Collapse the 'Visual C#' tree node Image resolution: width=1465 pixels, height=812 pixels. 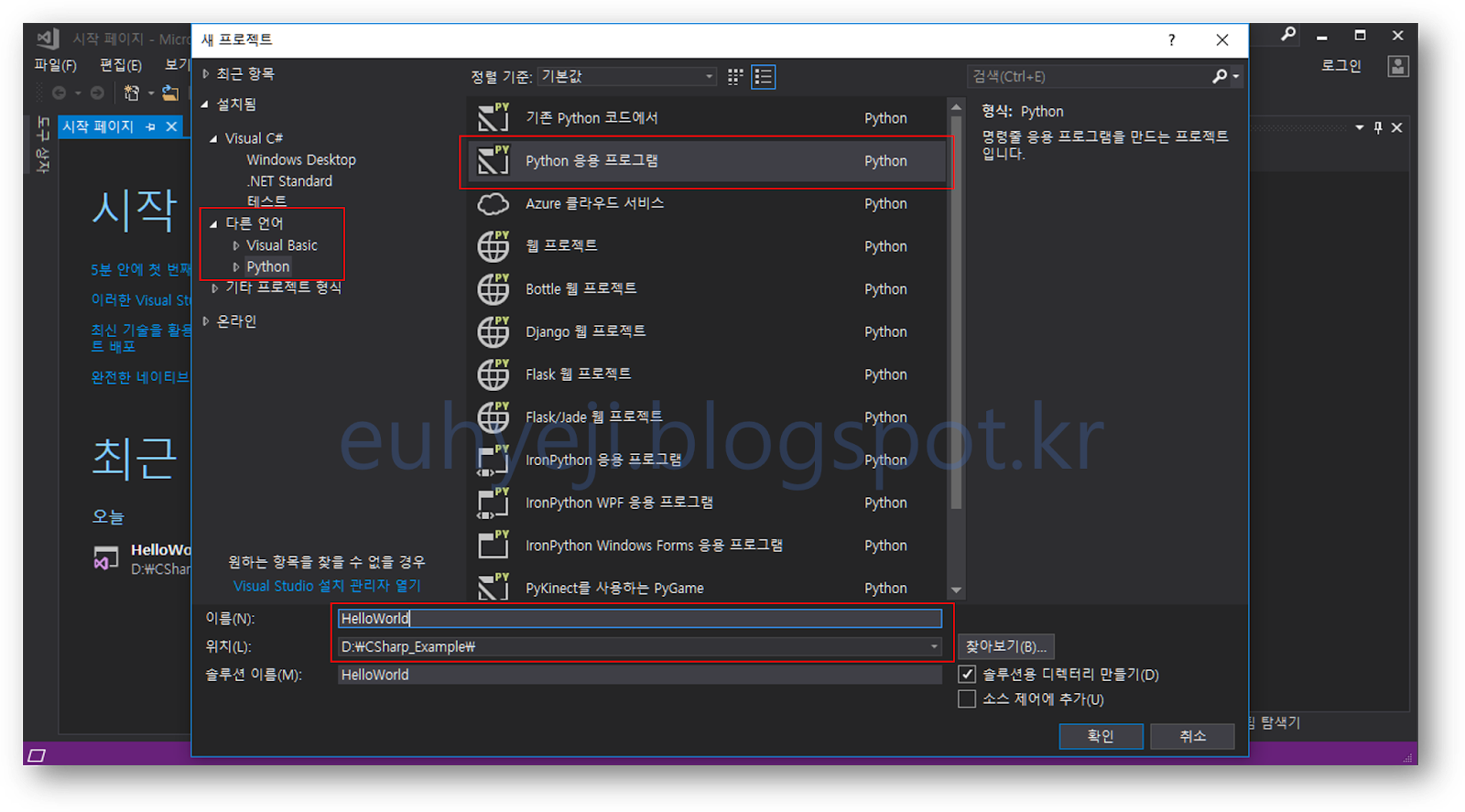[213, 138]
